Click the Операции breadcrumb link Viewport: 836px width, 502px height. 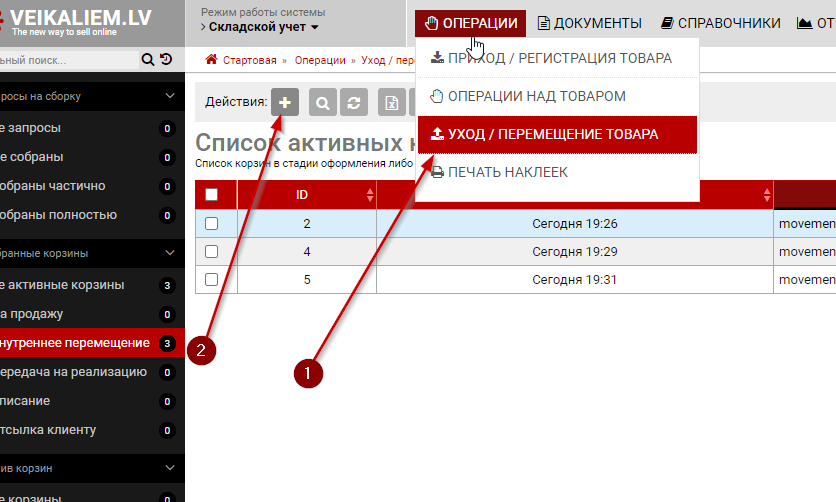320,60
